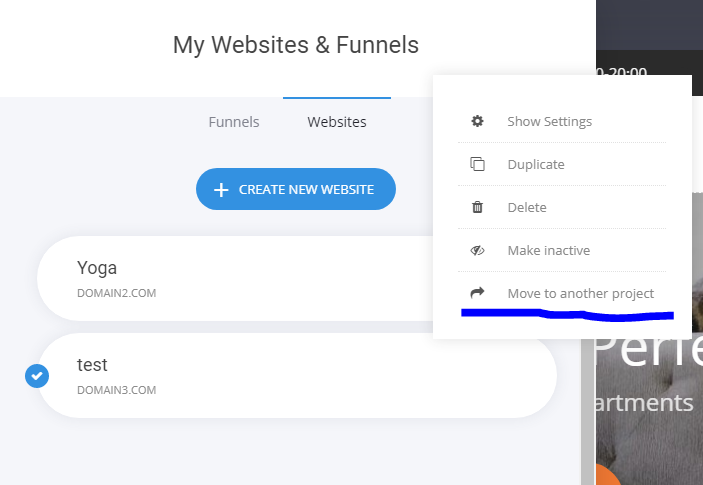Click the trash can Delete icon
Viewport: 703px width, 485px height.
477,207
